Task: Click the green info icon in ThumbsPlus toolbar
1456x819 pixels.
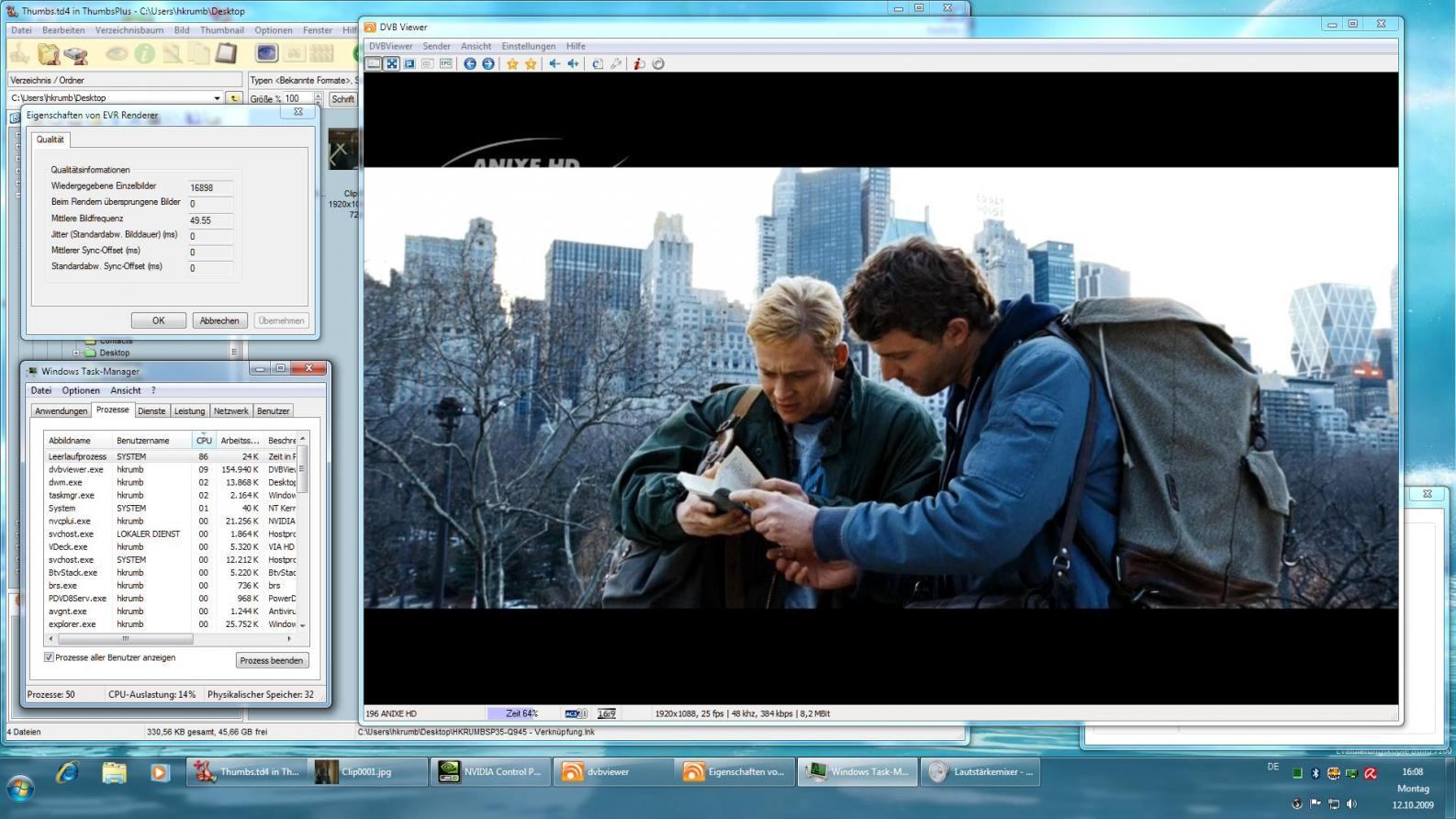Action: (x=144, y=54)
